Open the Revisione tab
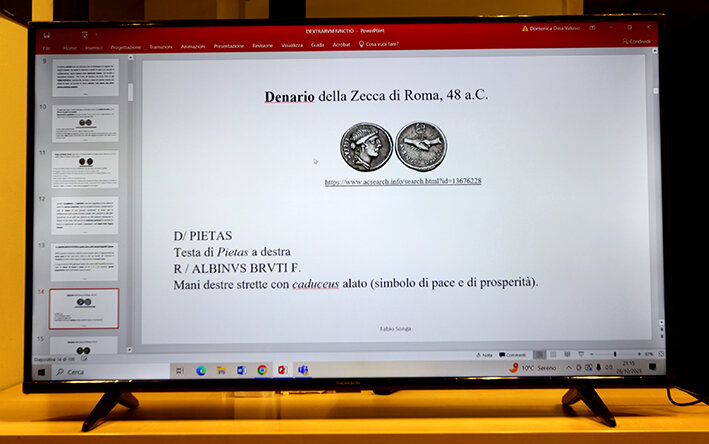Viewport: 709px width, 444px height. (263, 45)
